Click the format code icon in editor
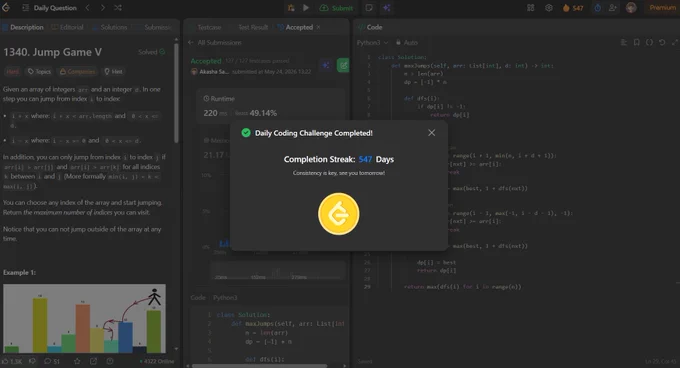The height and width of the screenshot is (368, 680). [x=624, y=42]
